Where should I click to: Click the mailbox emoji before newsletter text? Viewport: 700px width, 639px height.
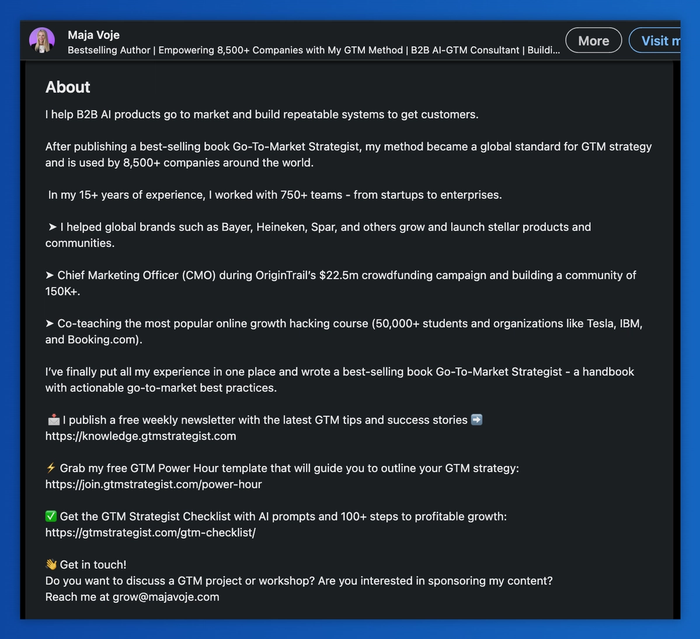(x=54, y=420)
